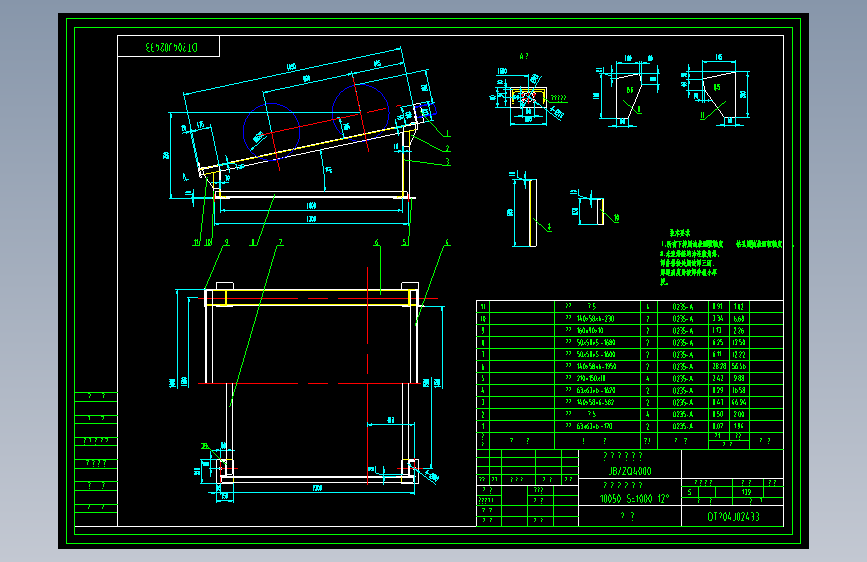Select part callout number 2 beside the side view
The width and height of the screenshot is (867, 562).
448,148
